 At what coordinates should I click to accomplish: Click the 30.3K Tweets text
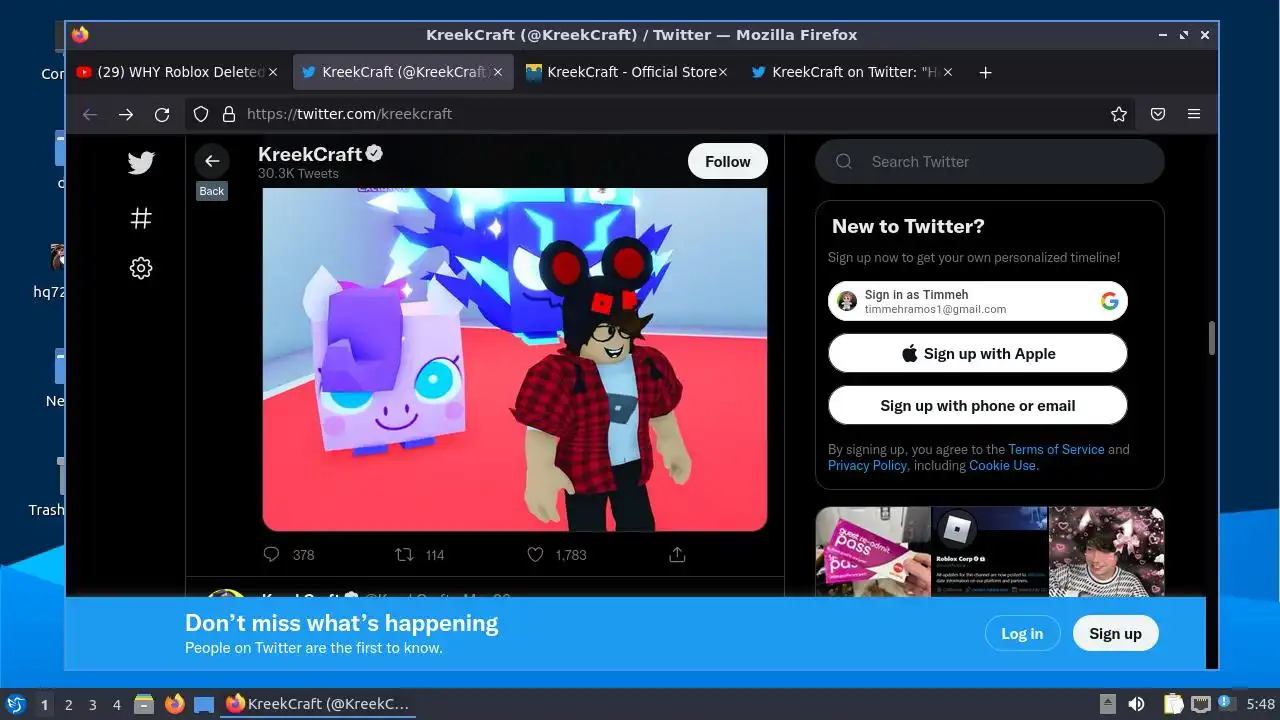pos(298,174)
